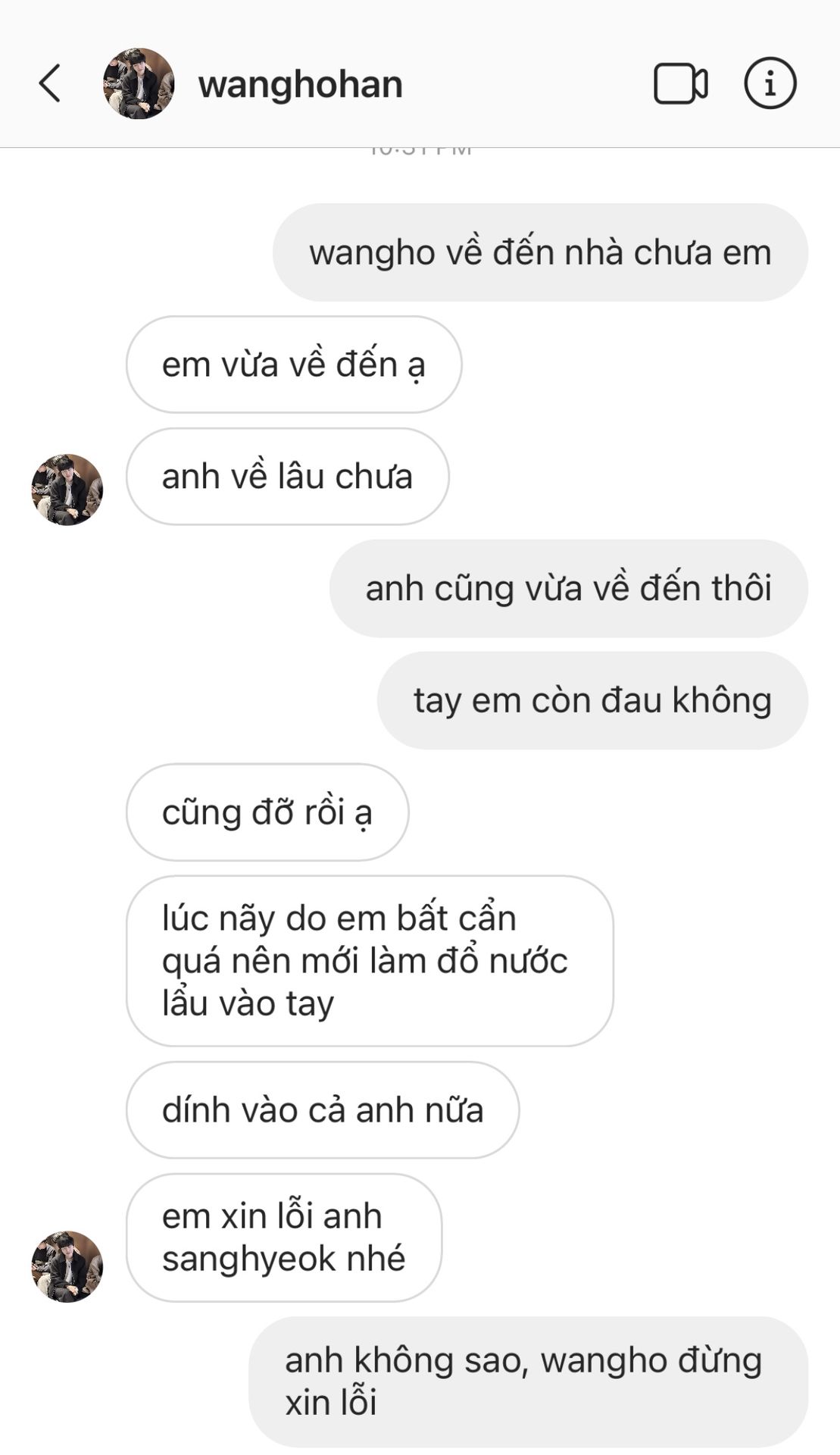Select message "anh cũng vừa về đến thôi"
The height and width of the screenshot is (1455, 840).
point(568,588)
